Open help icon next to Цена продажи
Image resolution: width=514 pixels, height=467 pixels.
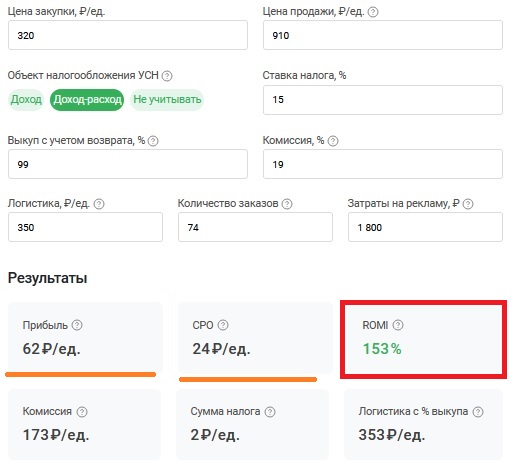tap(373, 12)
